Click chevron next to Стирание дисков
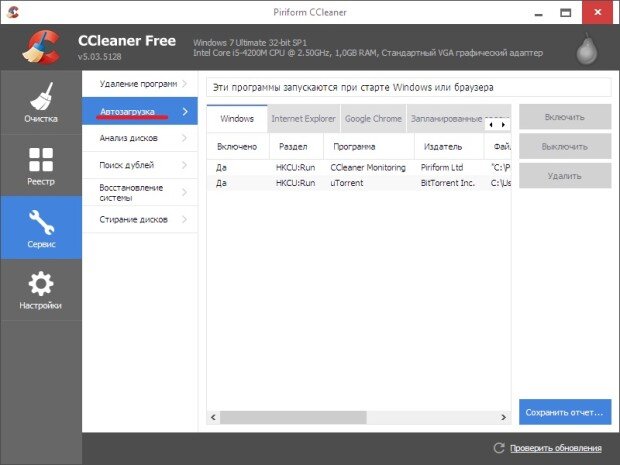This screenshot has width=620, height=465. click(185, 219)
